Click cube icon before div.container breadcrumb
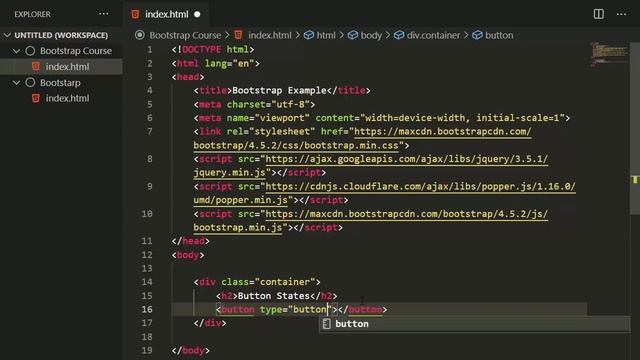 click(399, 35)
